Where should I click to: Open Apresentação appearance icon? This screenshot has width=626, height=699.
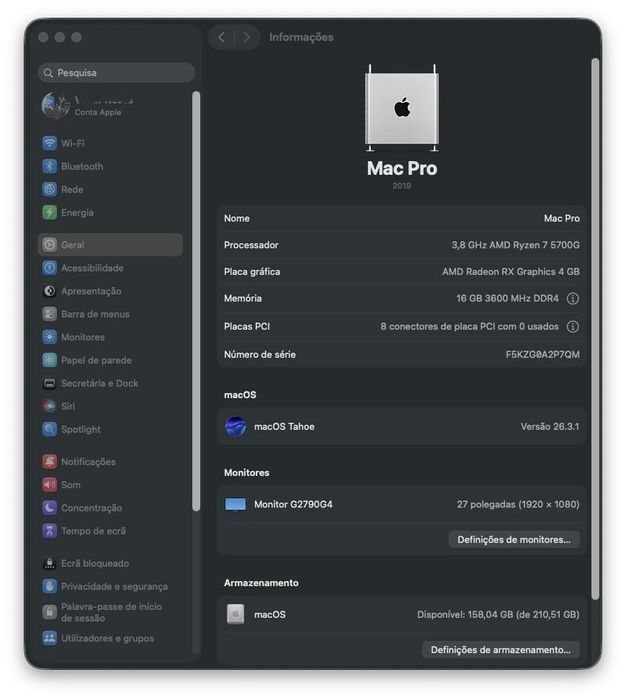click(x=49, y=291)
